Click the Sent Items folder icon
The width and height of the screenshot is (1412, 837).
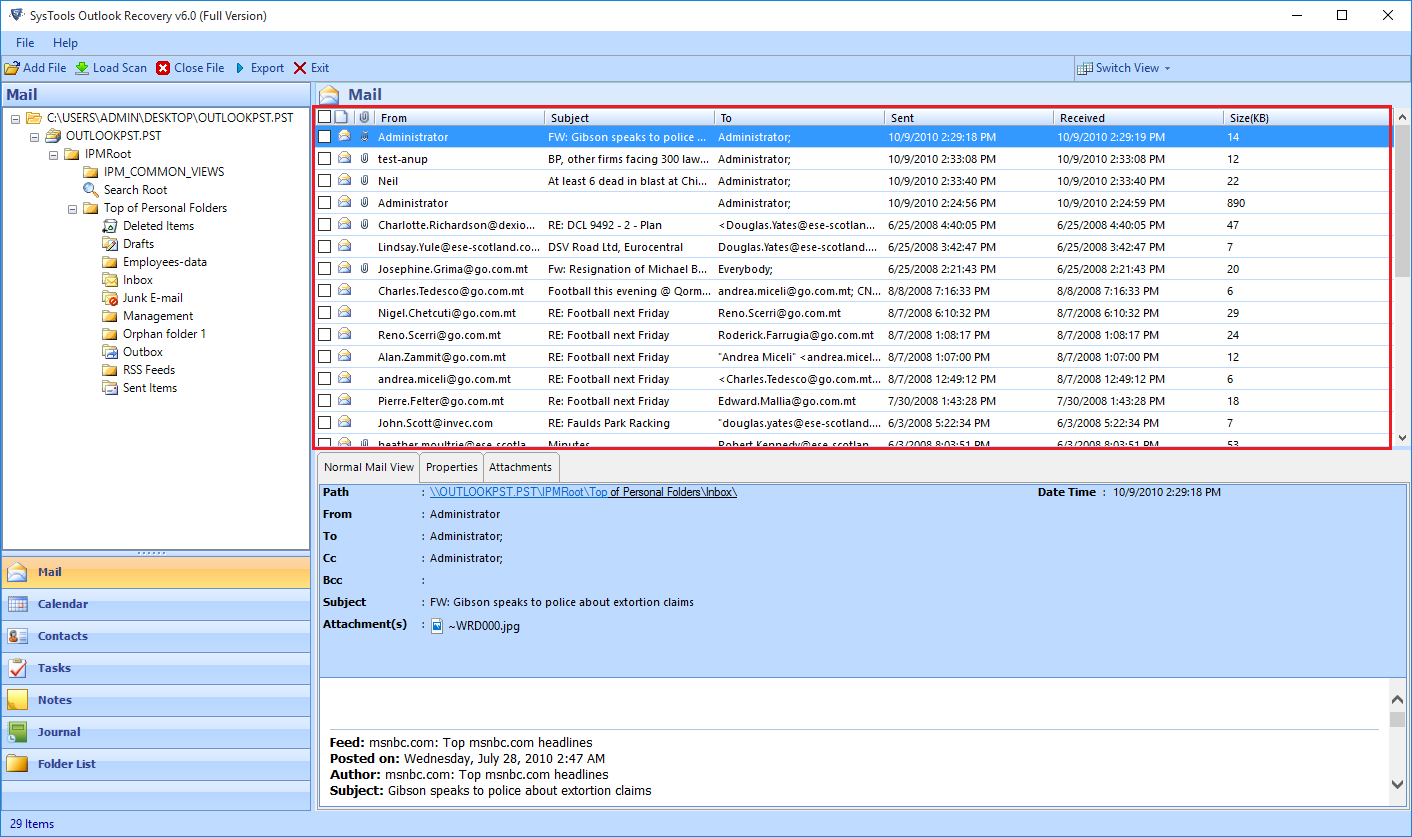coord(110,388)
